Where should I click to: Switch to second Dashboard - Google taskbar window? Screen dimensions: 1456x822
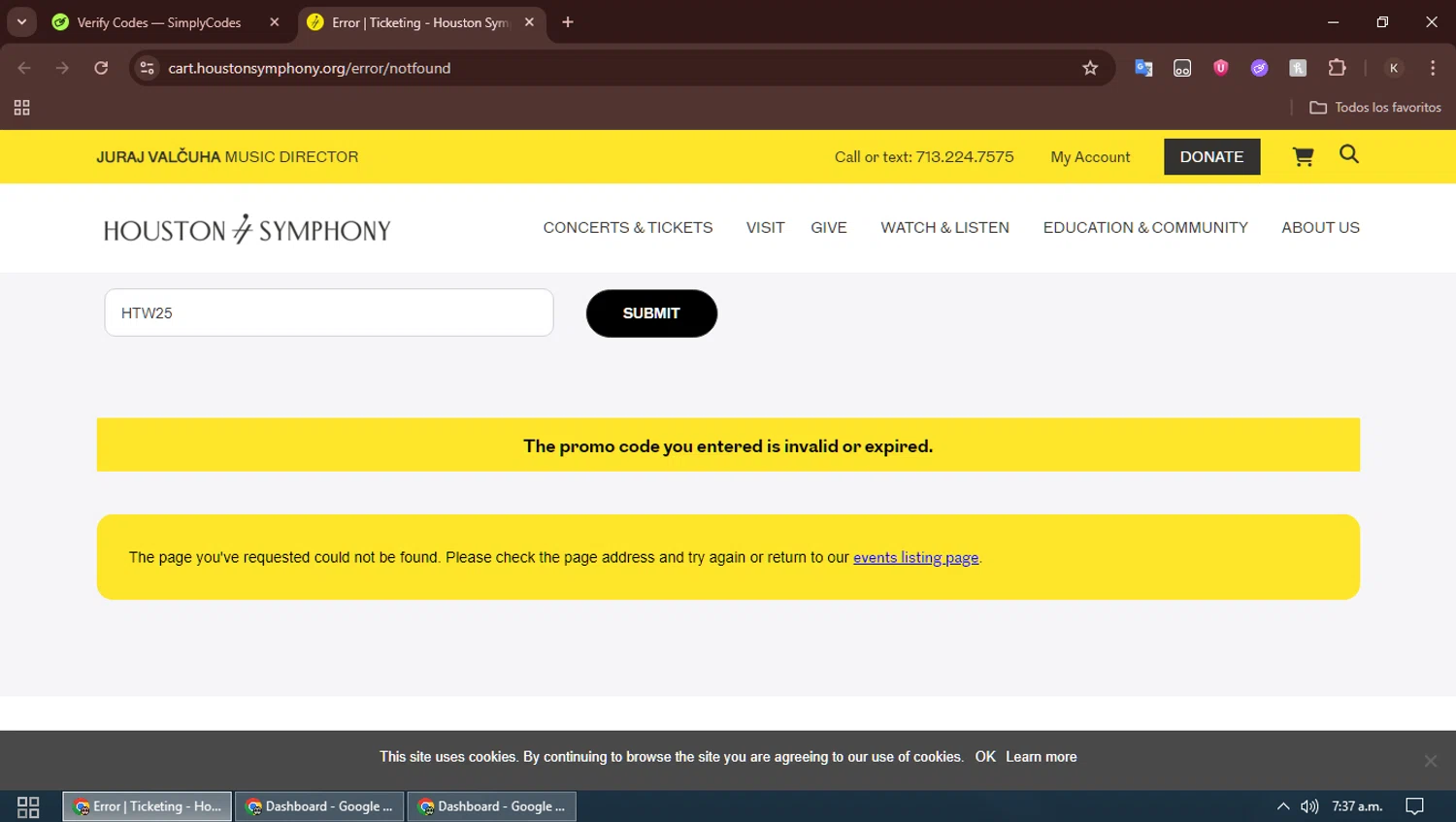(492, 806)
